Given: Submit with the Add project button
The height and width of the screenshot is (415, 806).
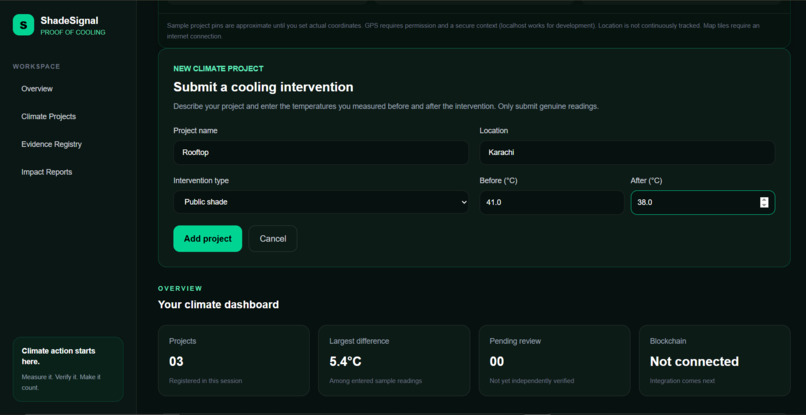Looking at the screenshot, I should click(208, 239).
